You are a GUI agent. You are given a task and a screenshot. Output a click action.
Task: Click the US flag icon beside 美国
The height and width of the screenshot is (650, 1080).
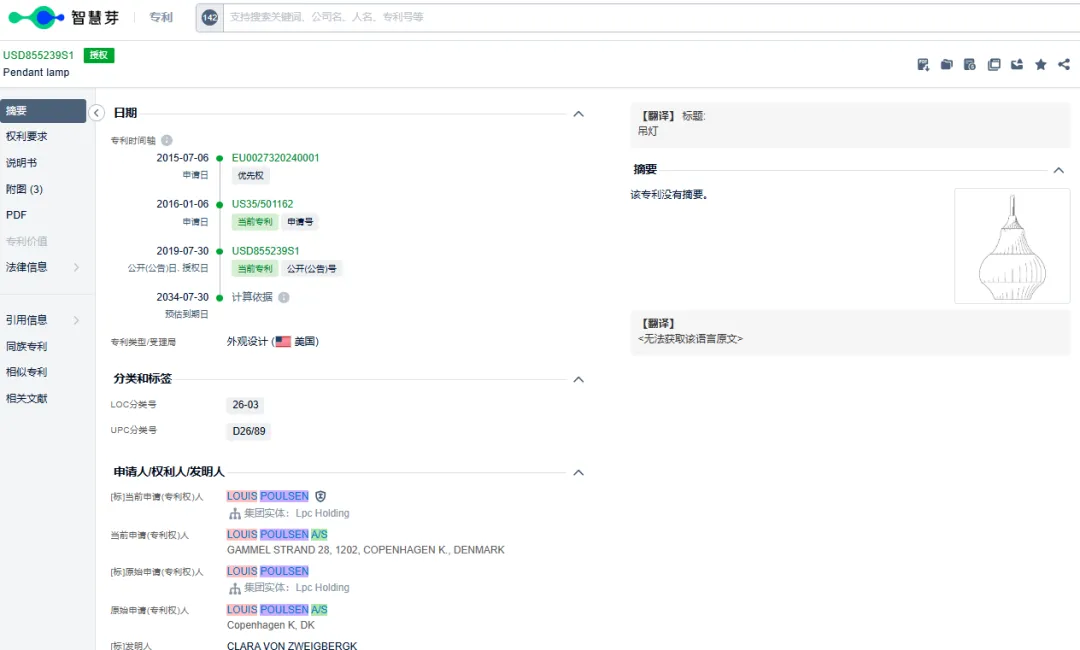coord(282,342)
